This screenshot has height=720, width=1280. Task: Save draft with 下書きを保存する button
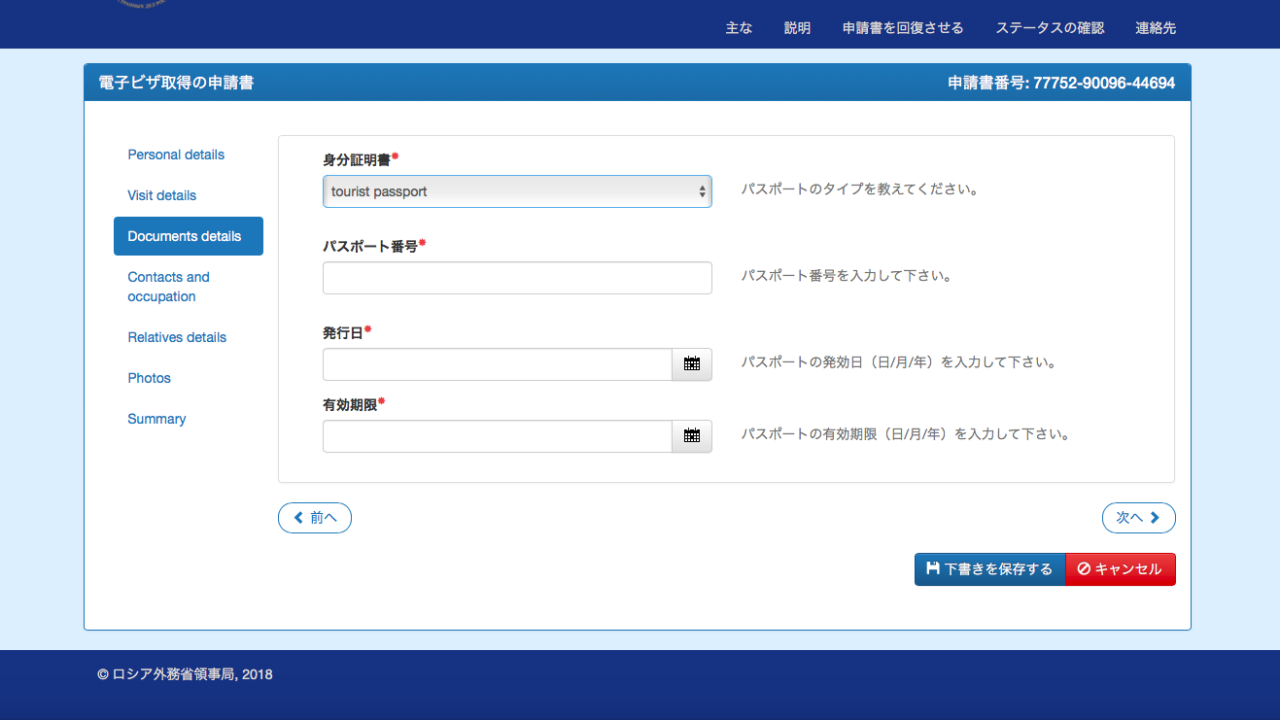pyautogui.click(x=989, y=569)
